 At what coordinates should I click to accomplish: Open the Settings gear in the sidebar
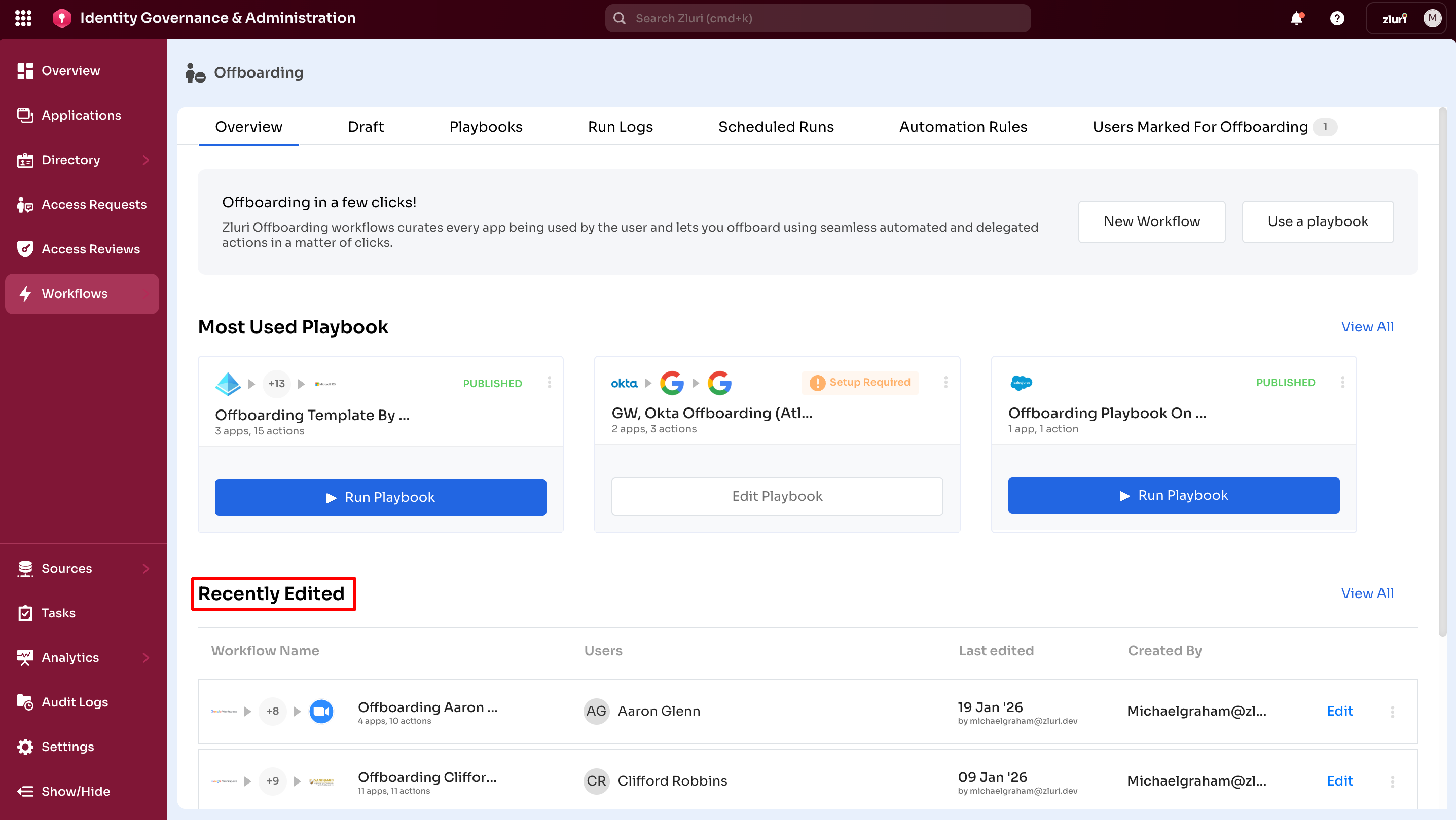pos(25,747)
